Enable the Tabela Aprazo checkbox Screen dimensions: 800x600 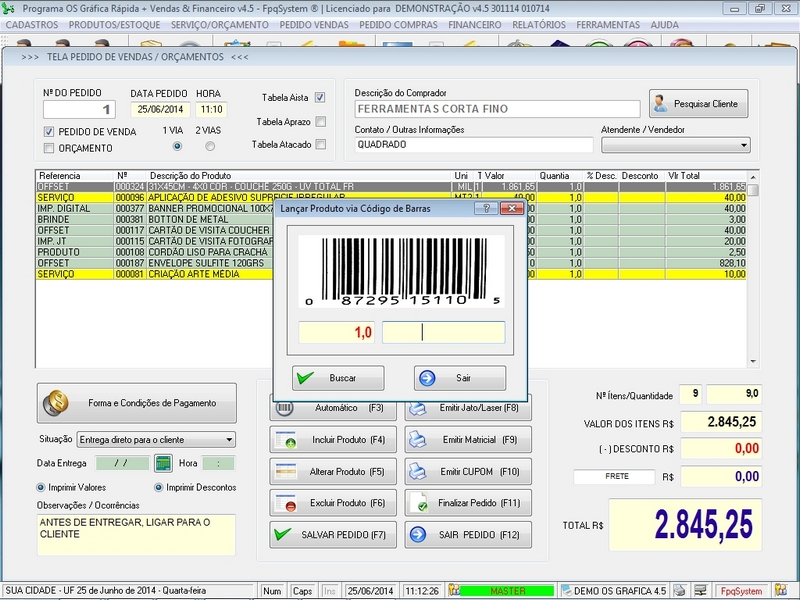320,121
